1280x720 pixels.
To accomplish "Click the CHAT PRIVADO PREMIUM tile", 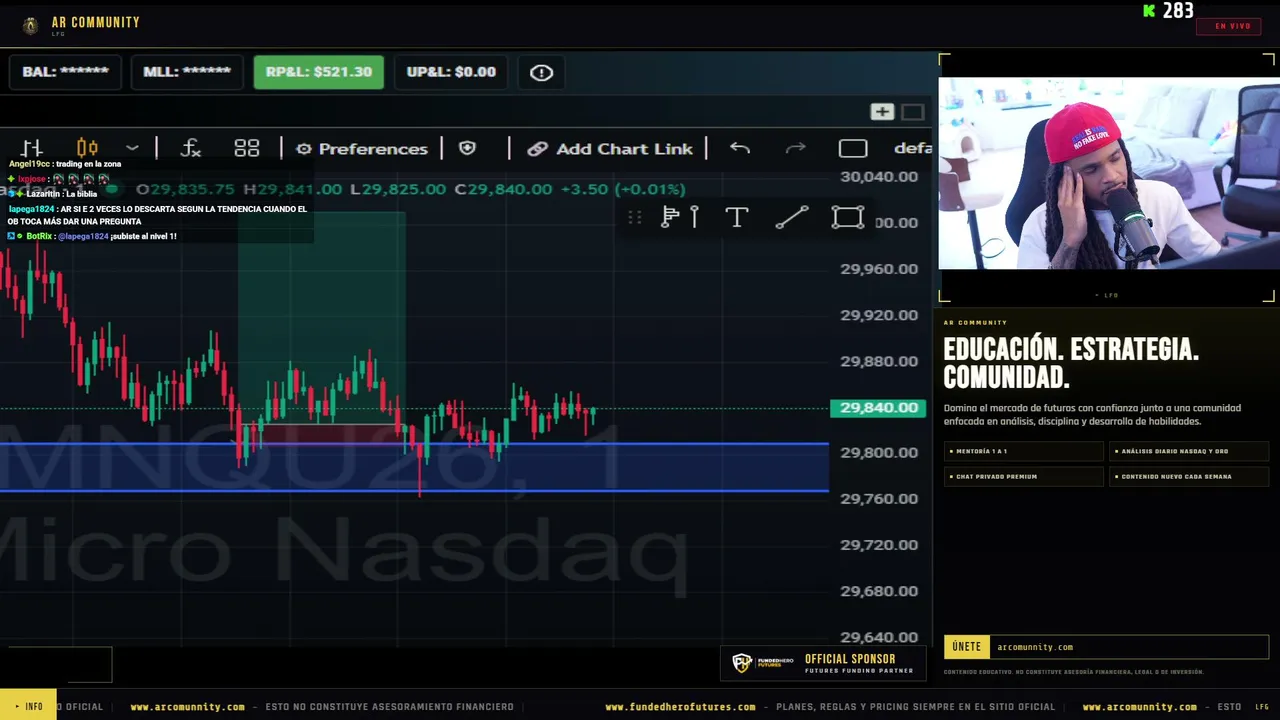I will point(1024,477).
